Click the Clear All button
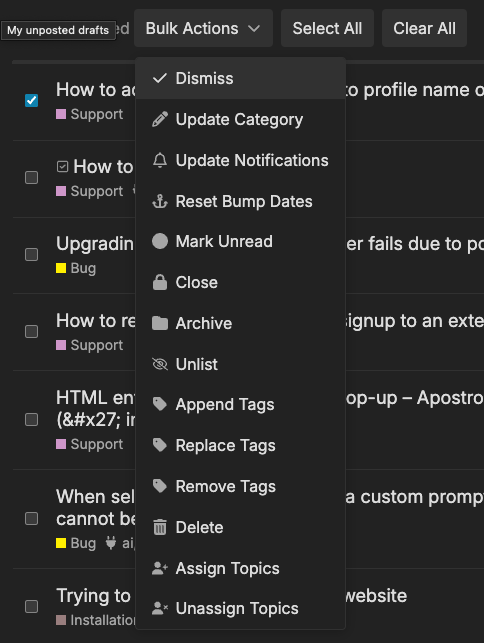Image resolution: width=484 pixels, height=643 pixels. click(x=424, y=28)
